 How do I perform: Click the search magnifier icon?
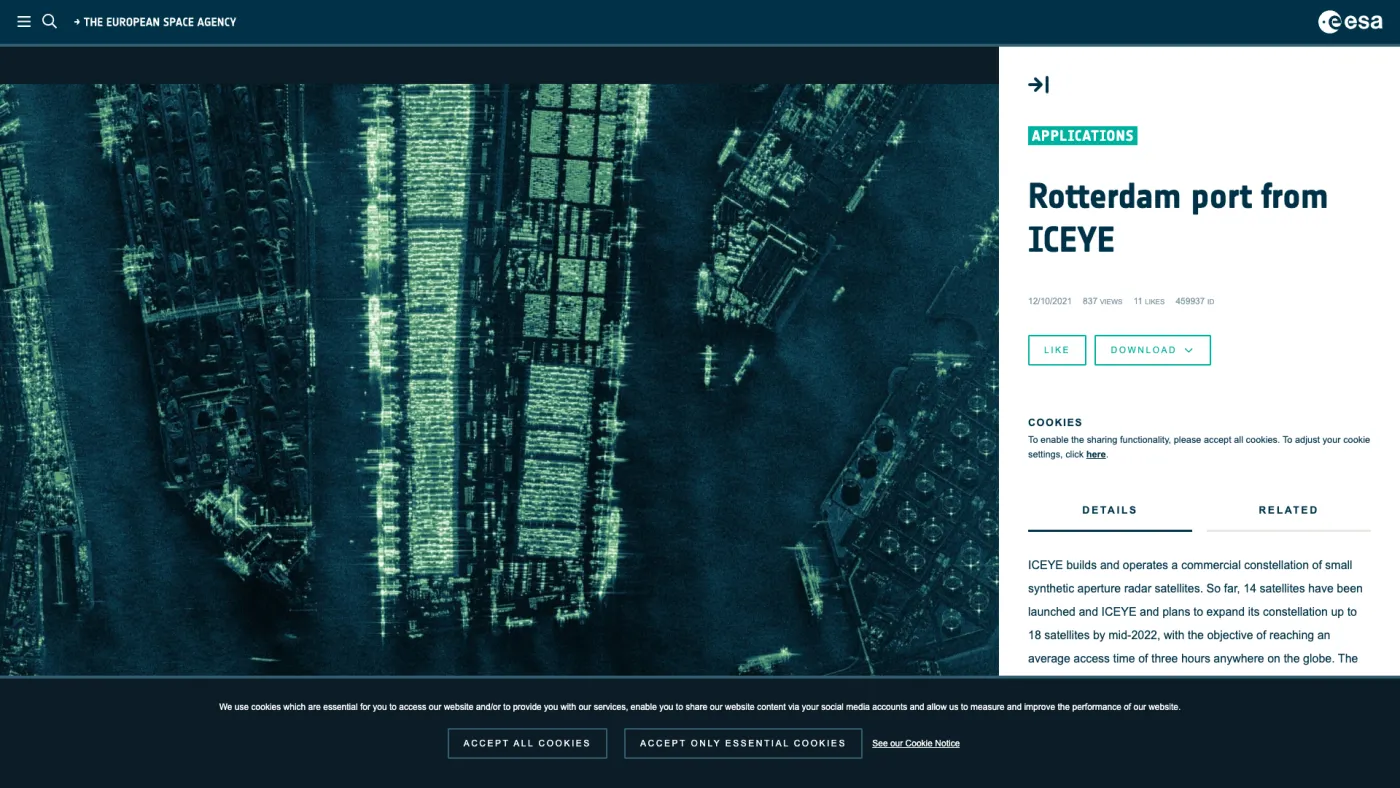(49, 21)
